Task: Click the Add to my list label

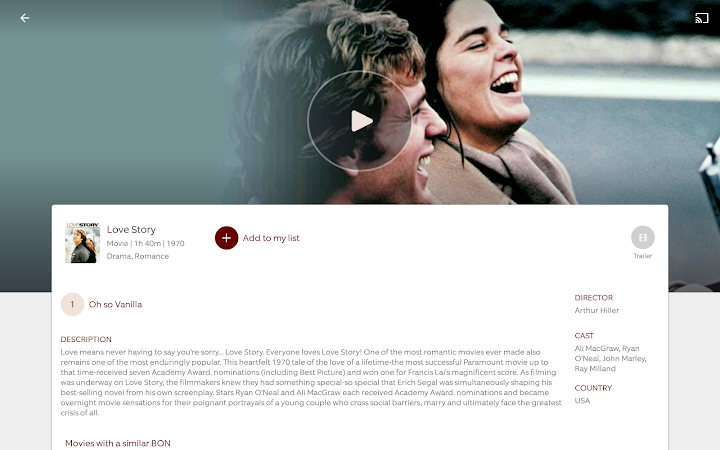Action: [271, 238]
